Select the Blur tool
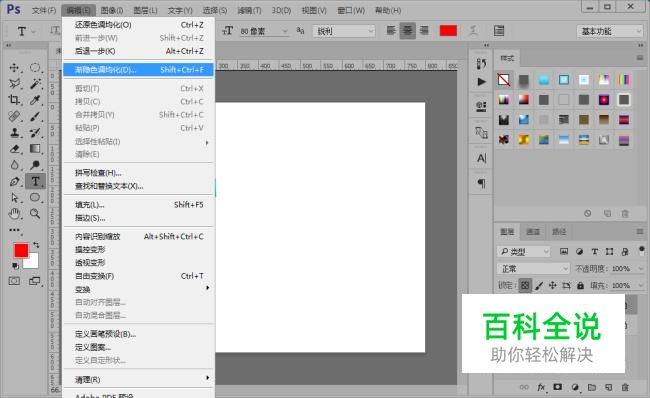This screenshot has width=650, height=398. pyautogui.click(x=15, y=165)
